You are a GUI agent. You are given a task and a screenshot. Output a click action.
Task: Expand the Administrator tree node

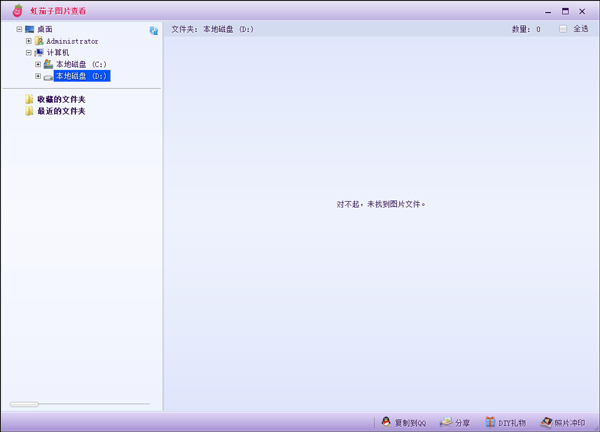pos(29,41)
